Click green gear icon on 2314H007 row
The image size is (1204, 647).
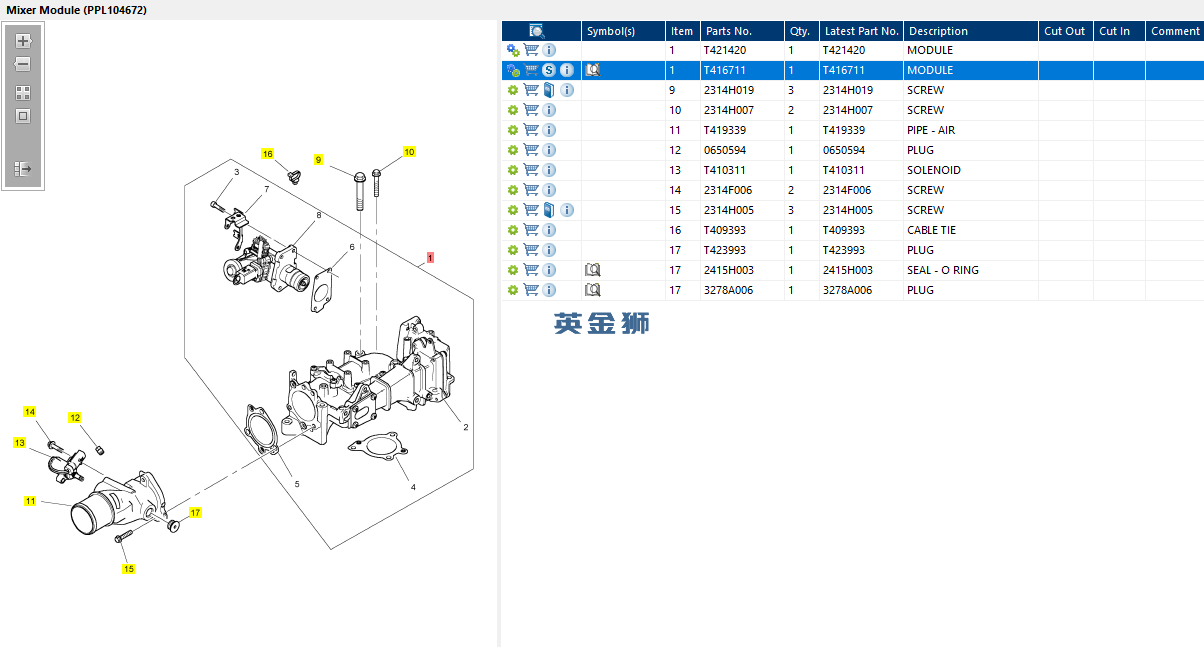pos(513,110)
